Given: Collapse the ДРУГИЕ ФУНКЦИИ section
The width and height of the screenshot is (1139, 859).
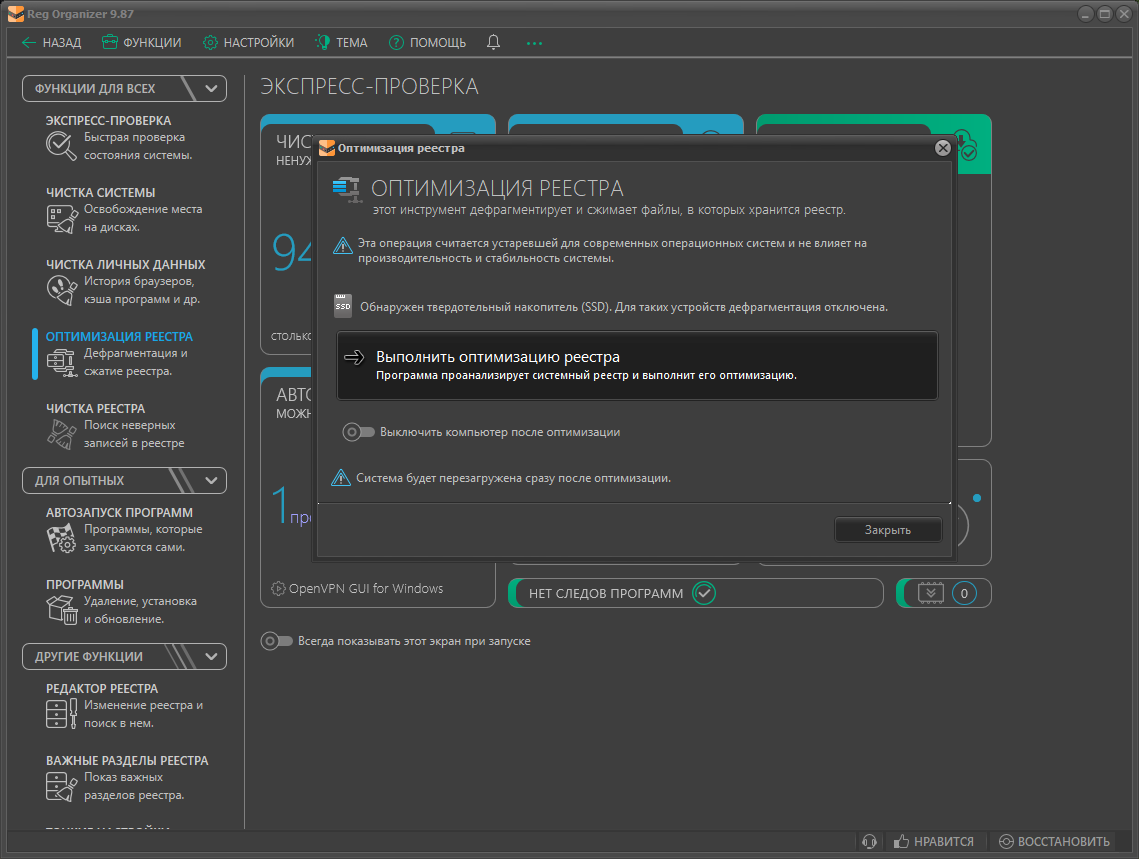Looking at the screenshot, I should [211, 657].
